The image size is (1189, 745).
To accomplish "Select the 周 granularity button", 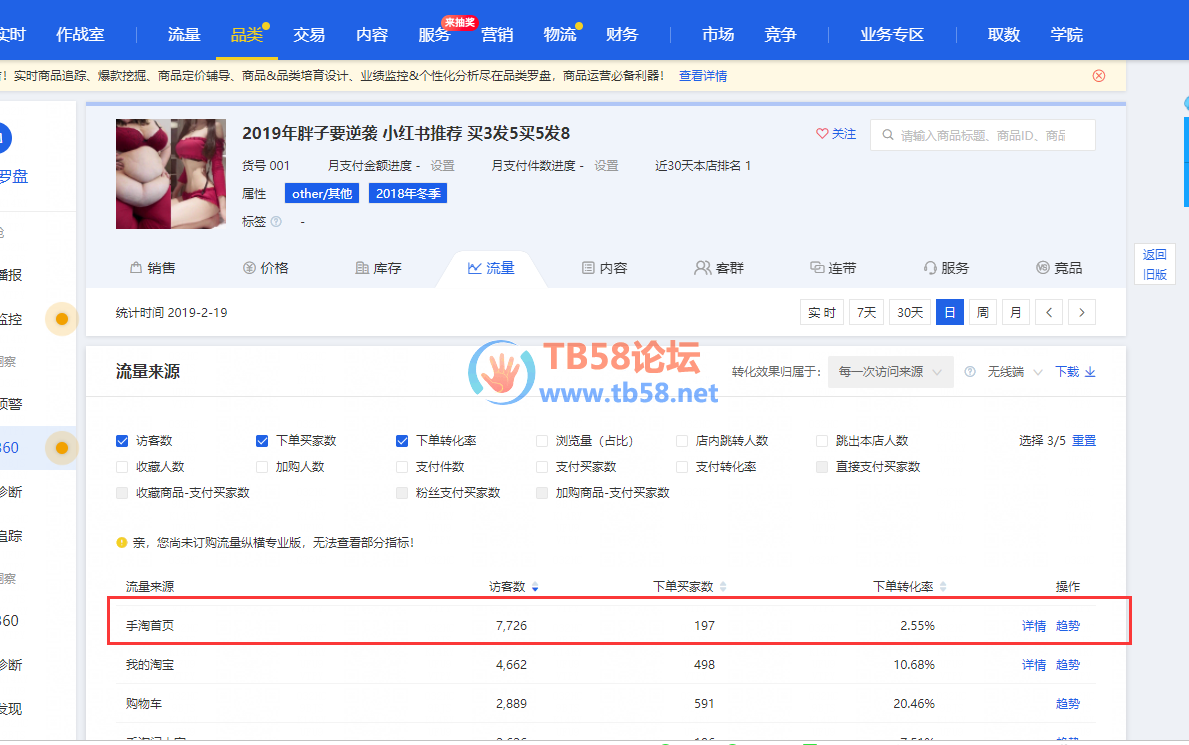I will pyautogui.click(x=983, y=313).
